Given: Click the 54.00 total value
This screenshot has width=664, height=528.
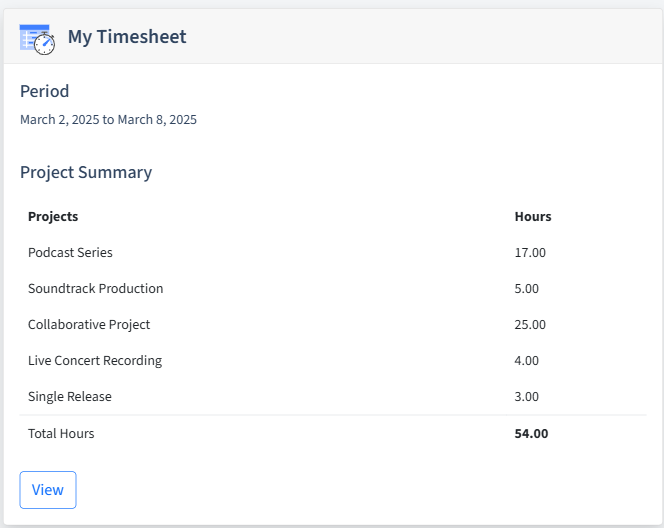Looking at the screenshot, I should tap(531, 434).
